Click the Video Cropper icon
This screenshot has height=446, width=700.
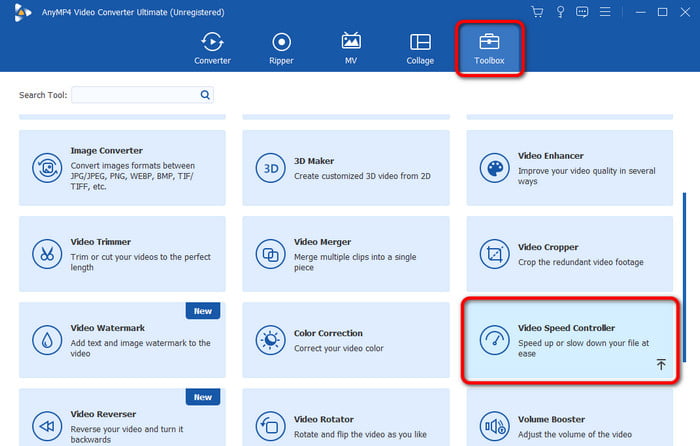[x=495, y=254]
